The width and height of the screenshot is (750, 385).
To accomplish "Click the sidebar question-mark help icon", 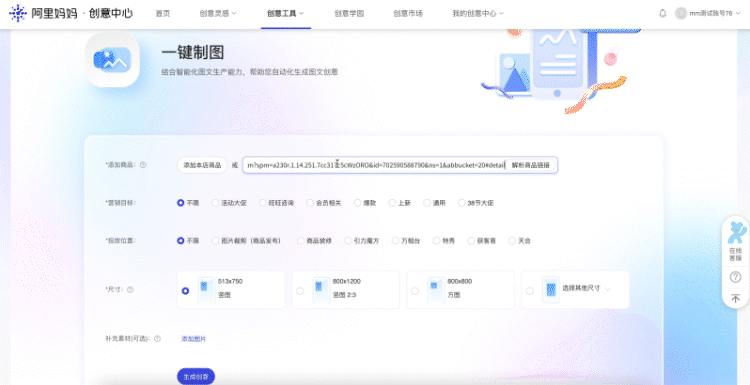I will coord(735,277).
